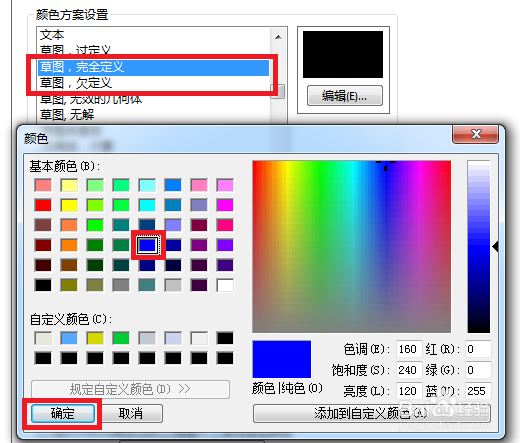Image resolution: width=520 pixels, height=443 pixels.
Task: Select the magenta basic color swatch
Action: tap(225, 205)
